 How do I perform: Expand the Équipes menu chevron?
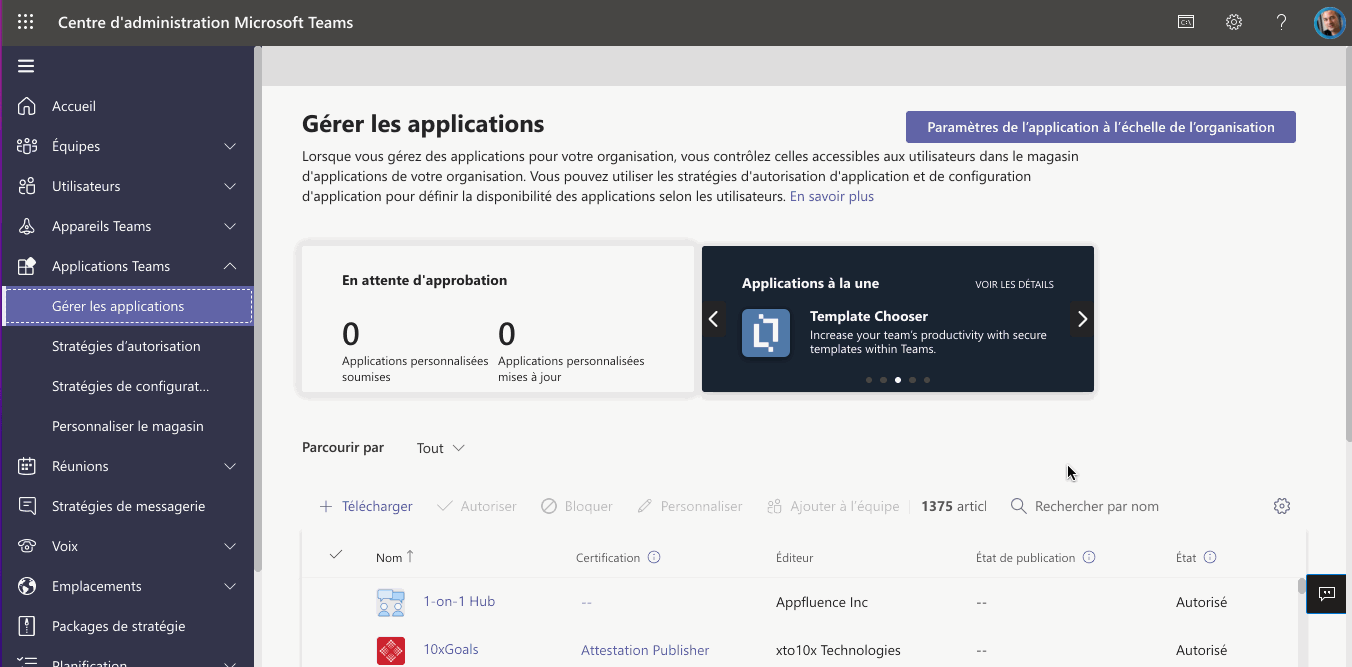coord(230,146)
